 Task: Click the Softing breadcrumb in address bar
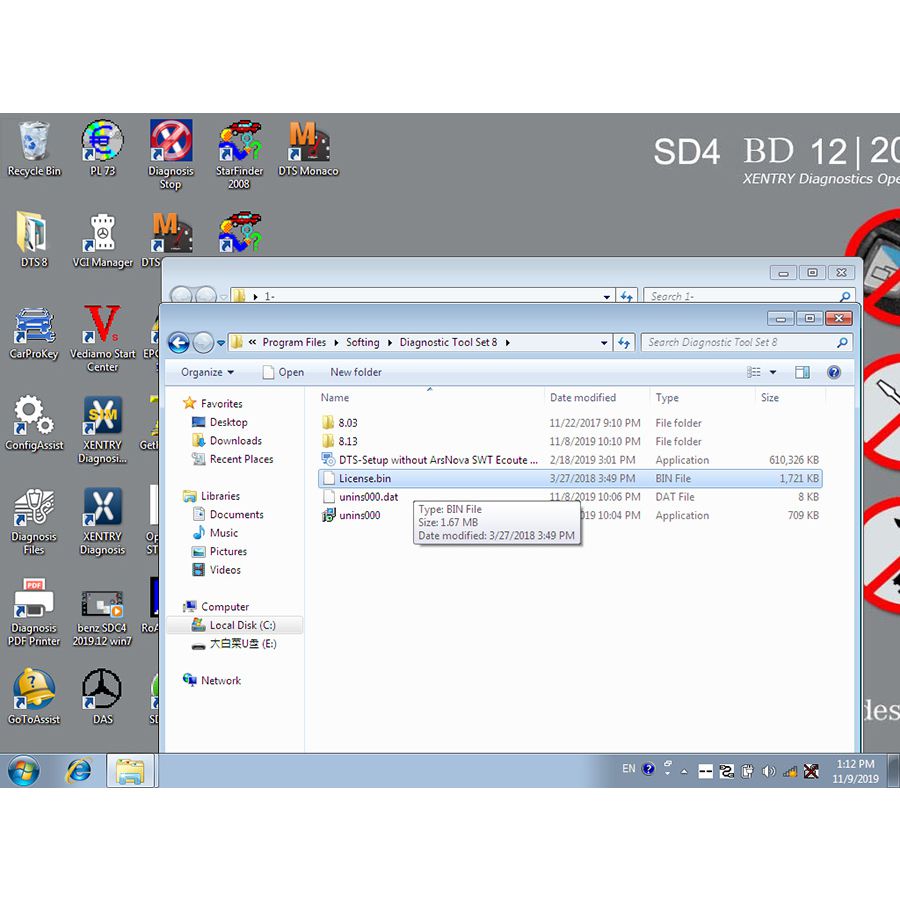(362, 343)
